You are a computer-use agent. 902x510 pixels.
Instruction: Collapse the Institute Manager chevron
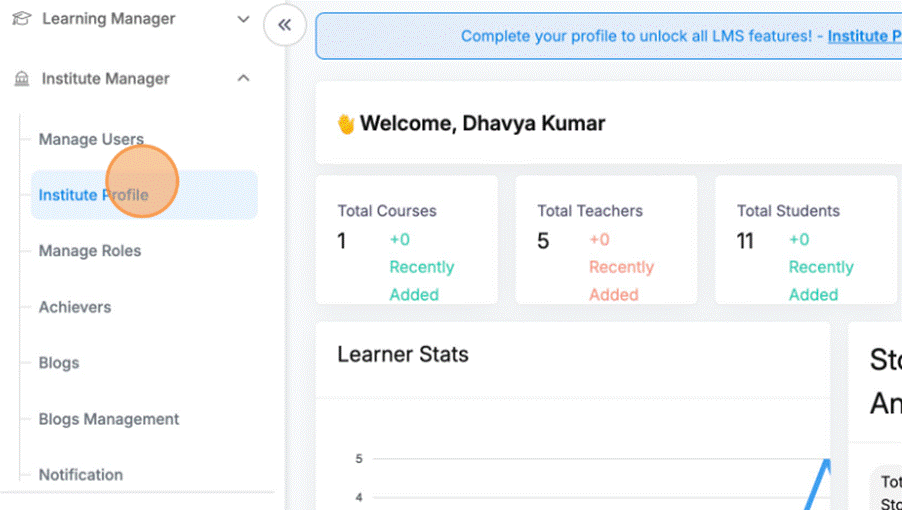(x=243, y=79)
